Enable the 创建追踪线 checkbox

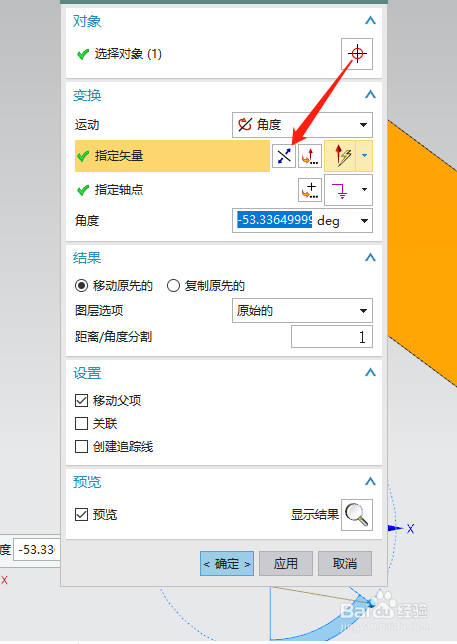click(81, 446)
